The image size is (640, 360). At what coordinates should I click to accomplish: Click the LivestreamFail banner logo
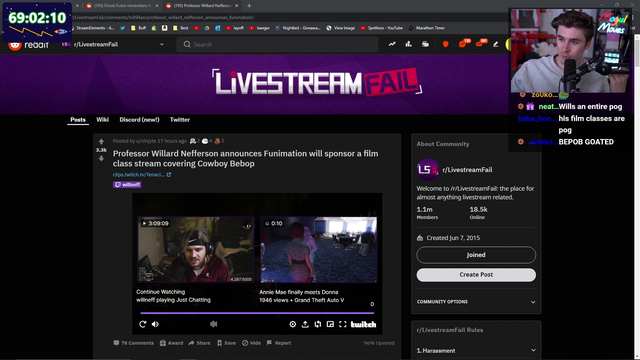(317, 82)
